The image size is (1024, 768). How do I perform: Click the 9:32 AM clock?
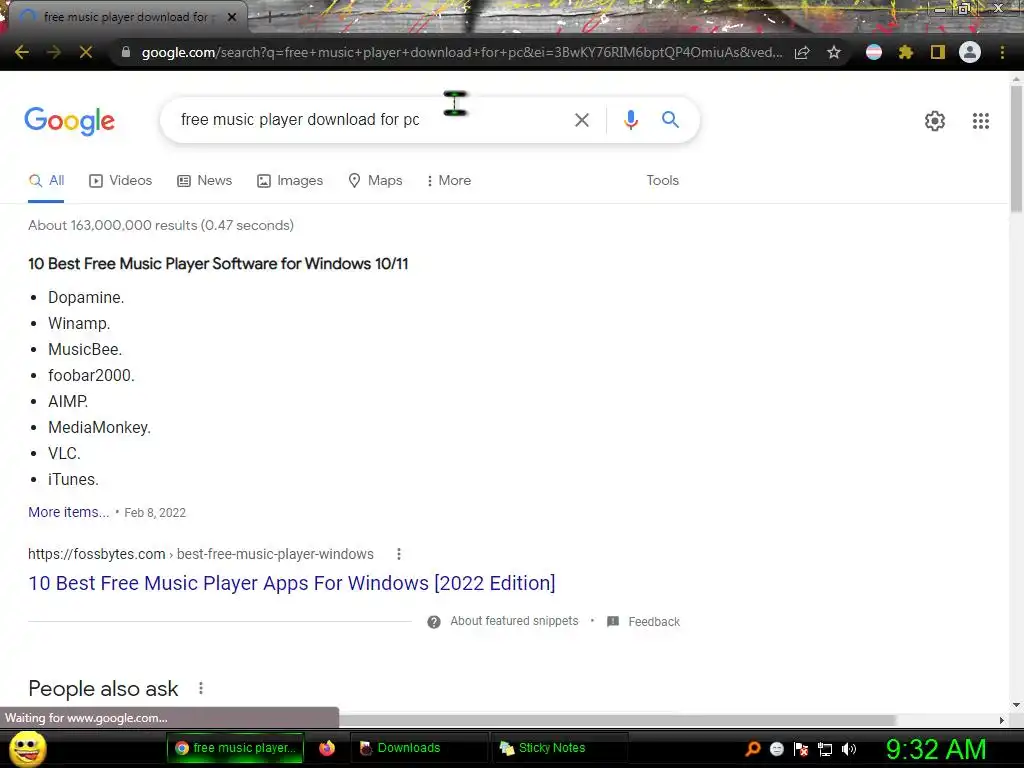click(x=936, y=749)
